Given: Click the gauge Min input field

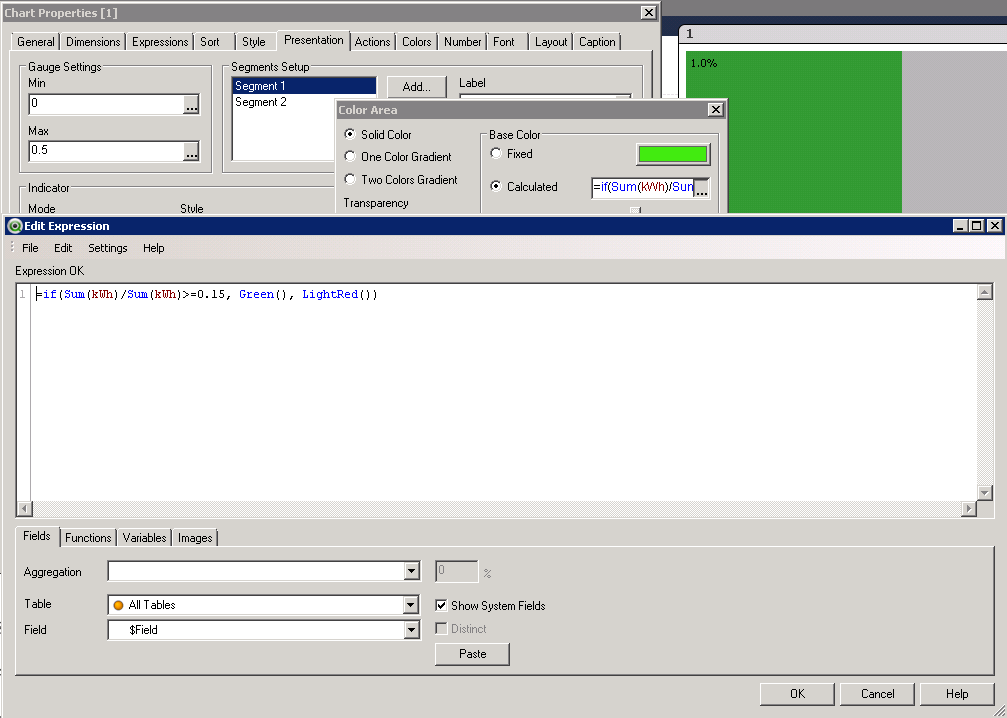Looking at the screenshot, I should (107, 104).
